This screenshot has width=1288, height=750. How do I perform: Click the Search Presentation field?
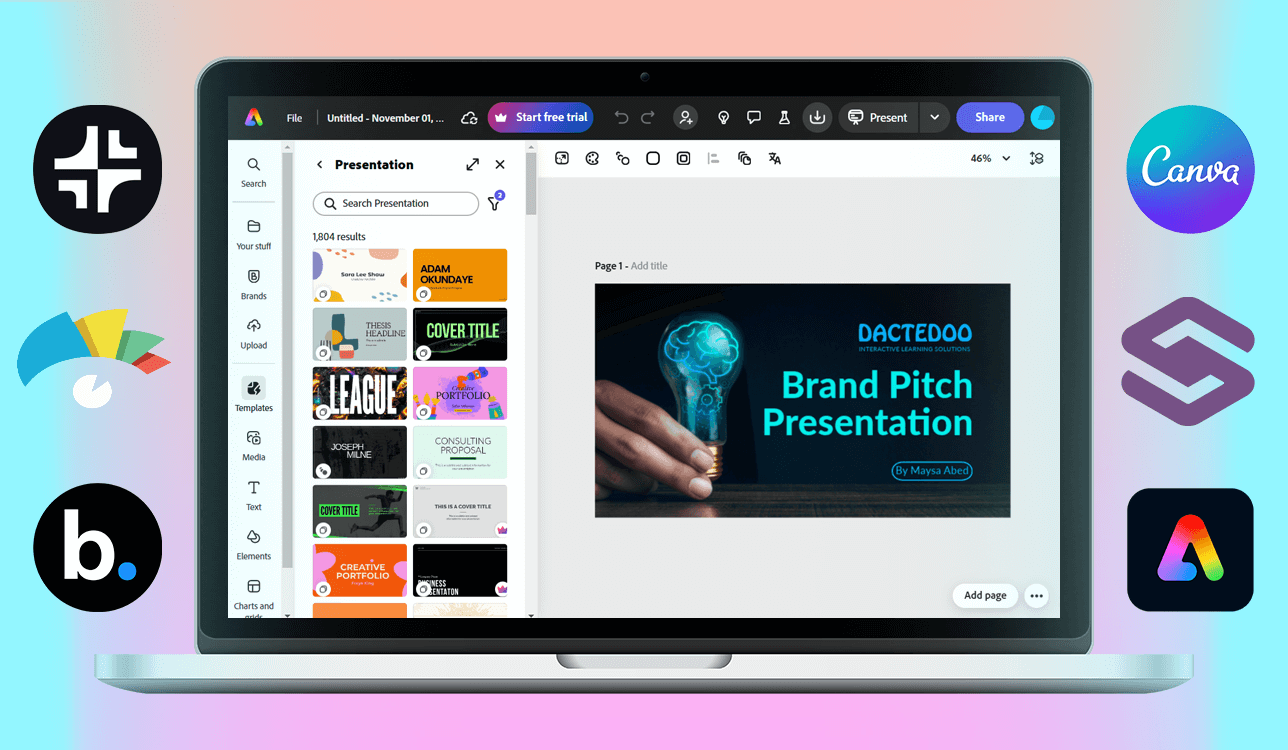coord(396,203)
